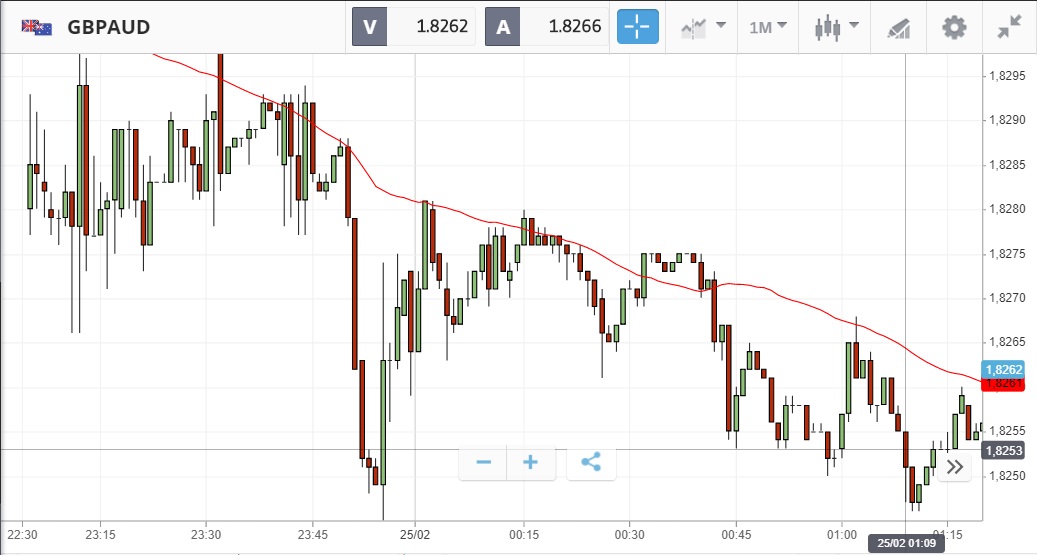Viewport: 1037px width, 555px height.
Task: Open chart settings gear
Action: pyautogui.click(x=955, y=27)
